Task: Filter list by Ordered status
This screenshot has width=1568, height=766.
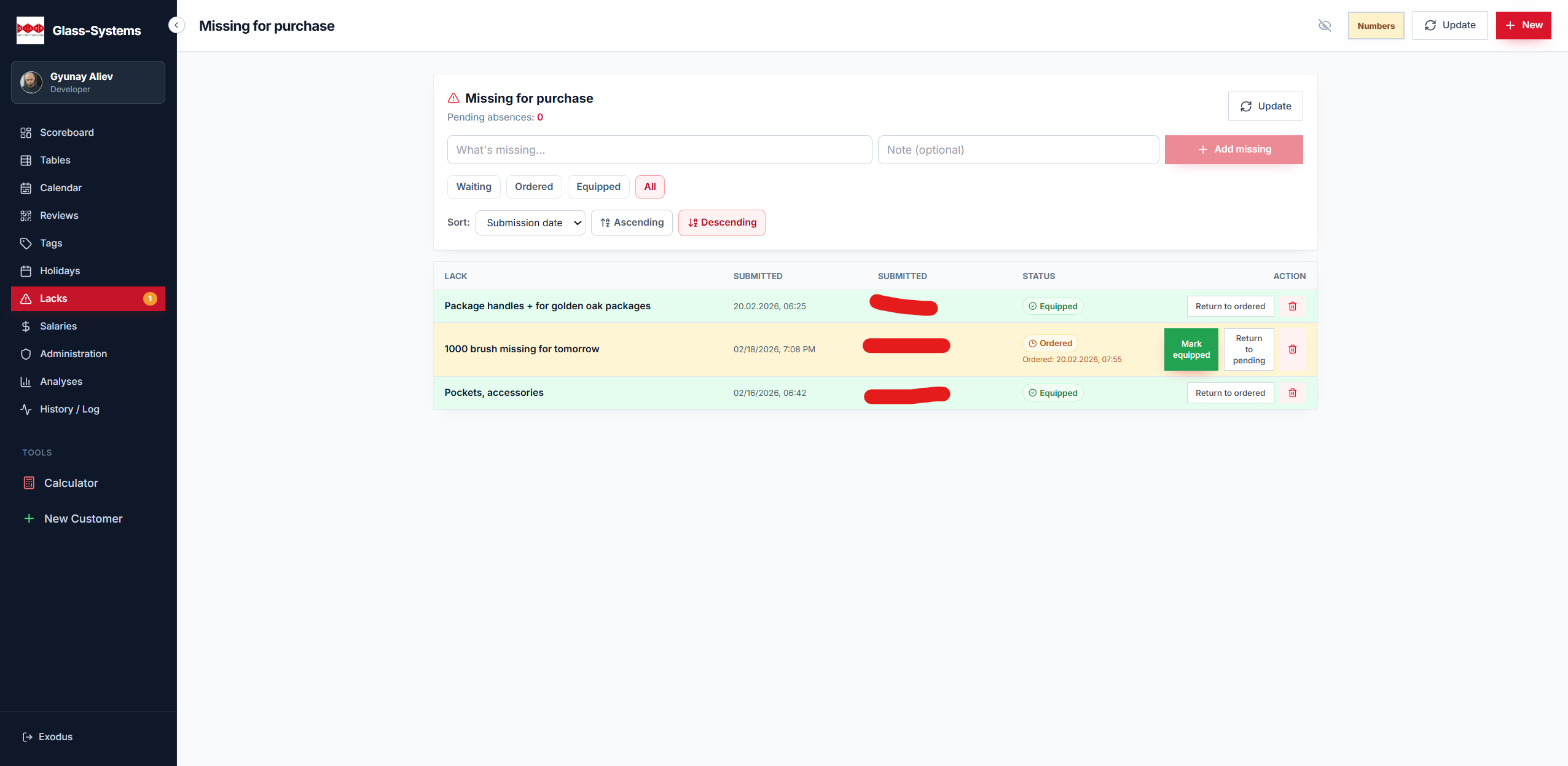Action: (533, 187)
